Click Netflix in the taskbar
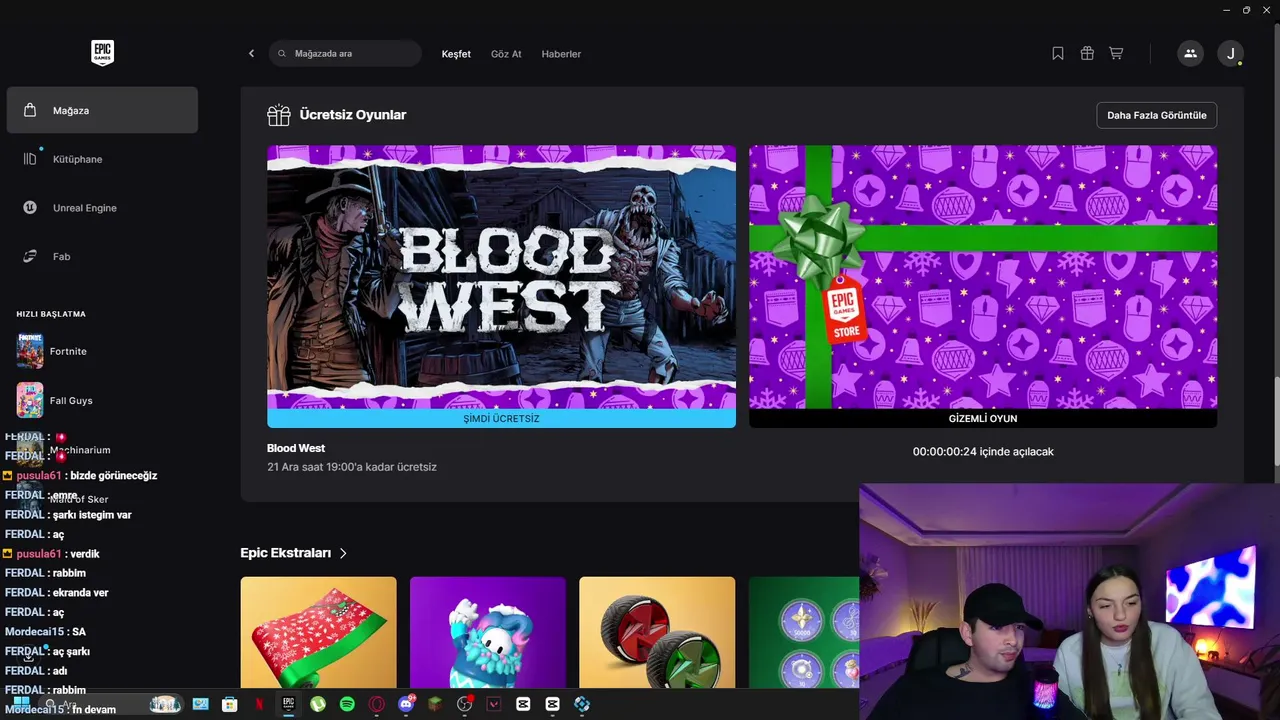Screen dimensions: 1280x720 259,704
